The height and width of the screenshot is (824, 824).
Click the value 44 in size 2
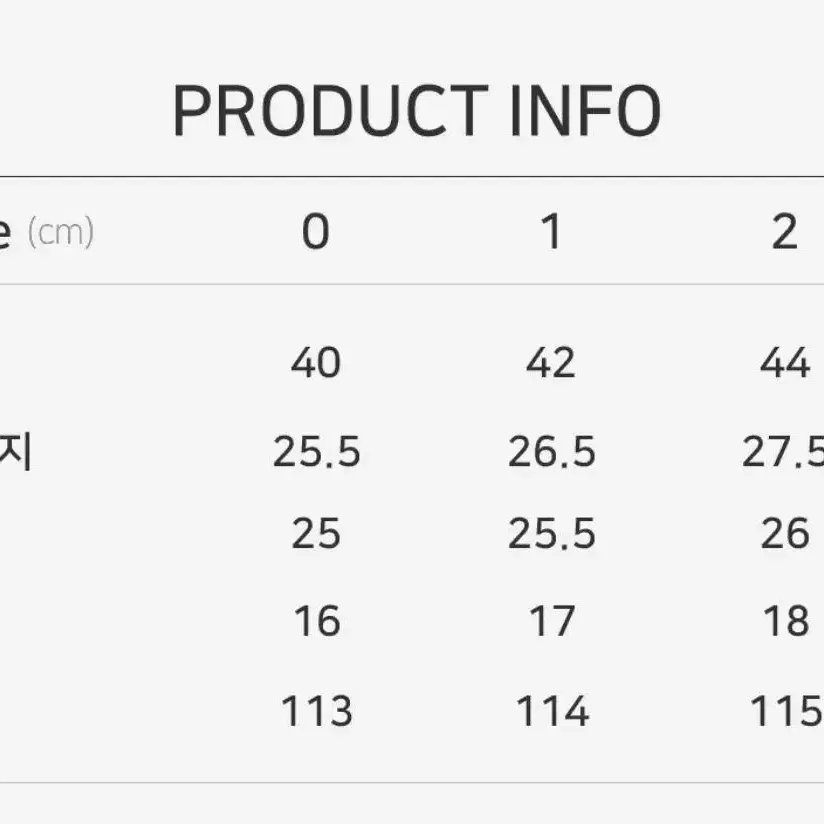(x=785, y=363)
